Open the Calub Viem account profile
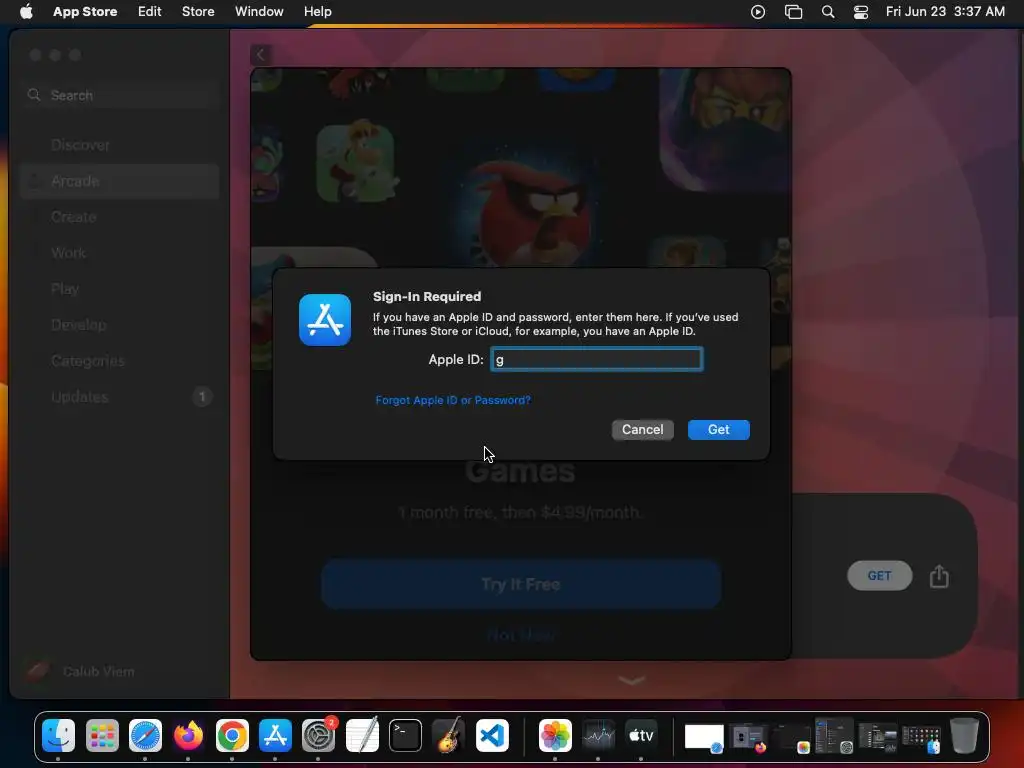The width and height of the screenshot is (1024, 768). 81,671
